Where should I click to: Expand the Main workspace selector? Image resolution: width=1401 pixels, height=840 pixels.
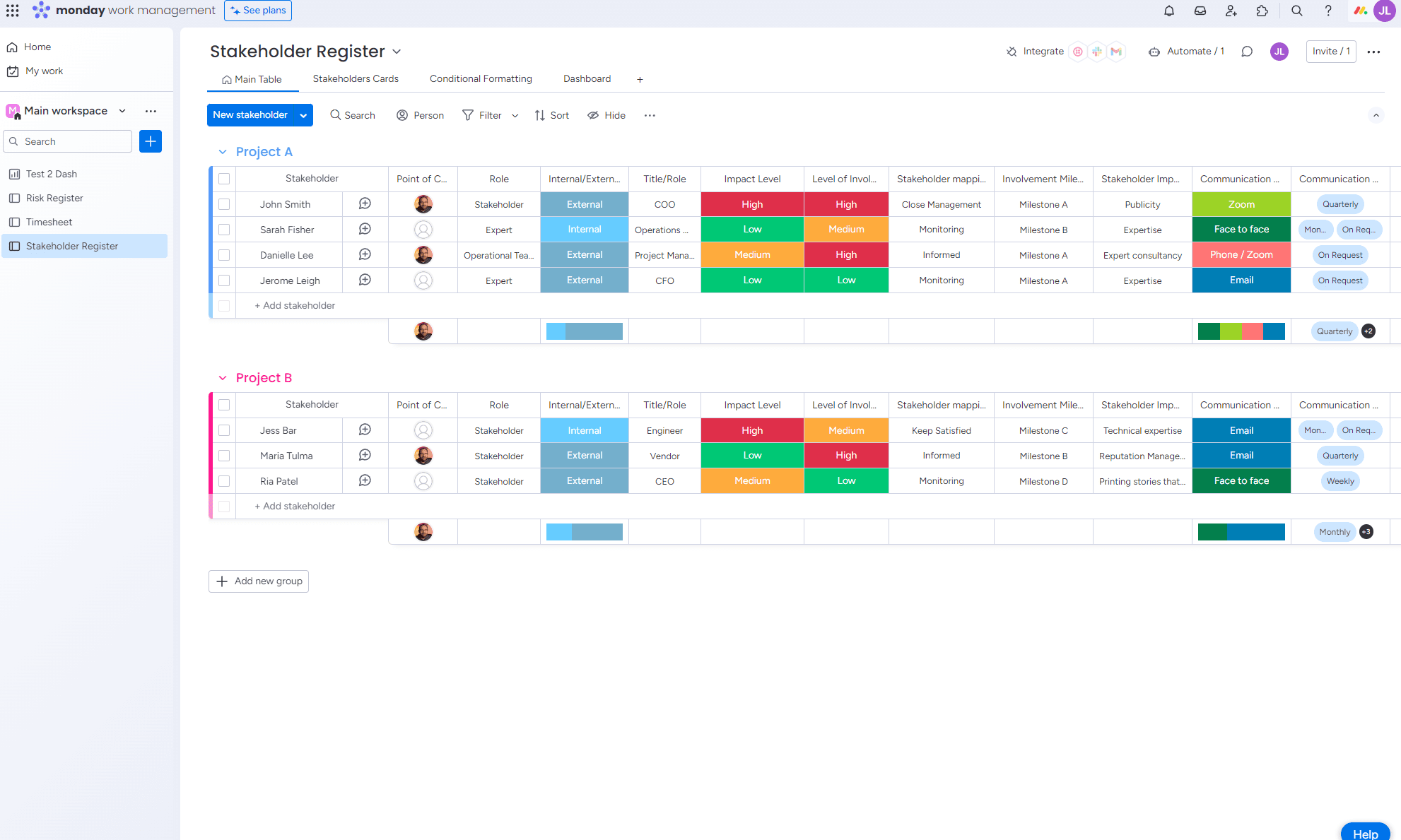point(122,111)
